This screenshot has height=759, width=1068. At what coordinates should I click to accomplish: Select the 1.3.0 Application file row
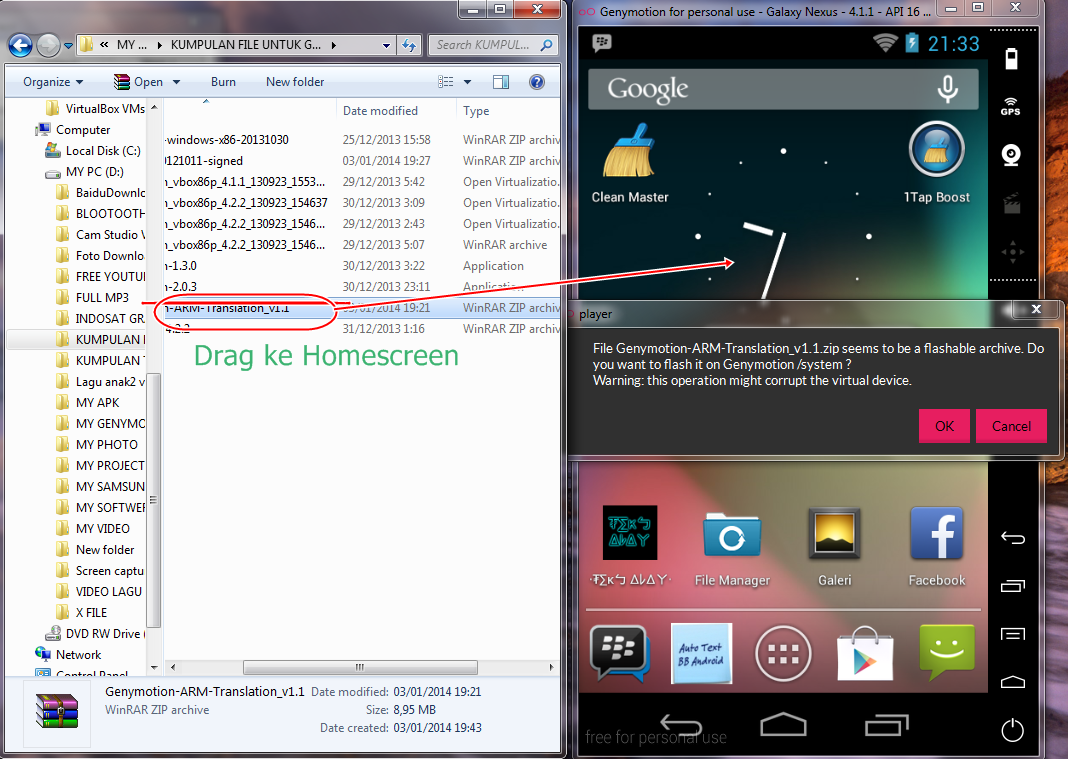[362, 266]
